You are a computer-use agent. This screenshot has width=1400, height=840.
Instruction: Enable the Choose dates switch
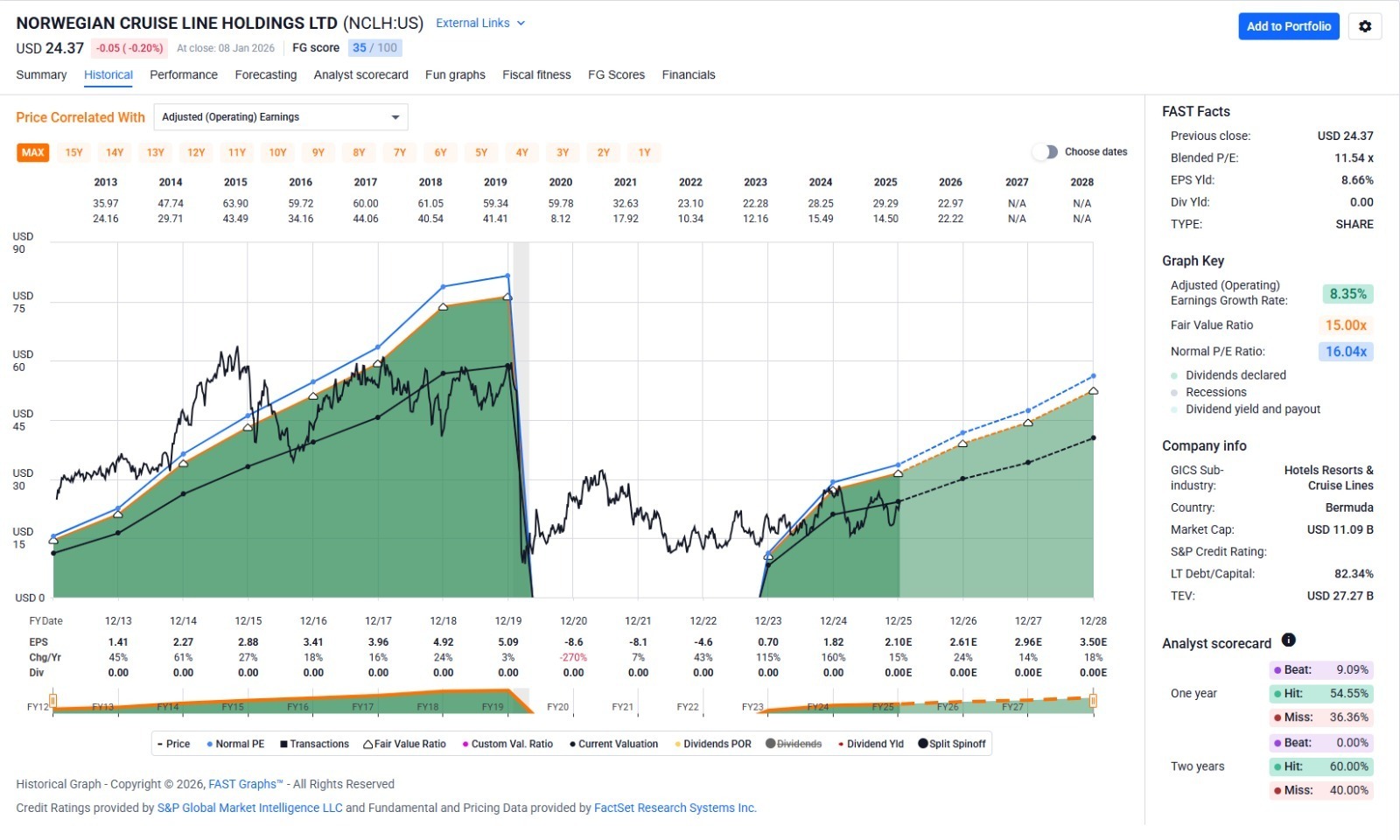coord(1045,152)
